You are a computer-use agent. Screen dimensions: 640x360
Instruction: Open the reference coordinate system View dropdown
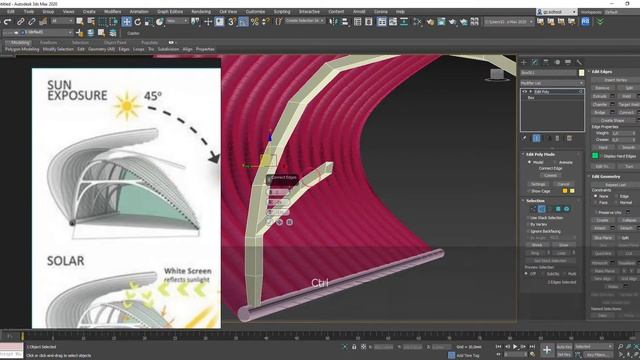coord(177,21)
